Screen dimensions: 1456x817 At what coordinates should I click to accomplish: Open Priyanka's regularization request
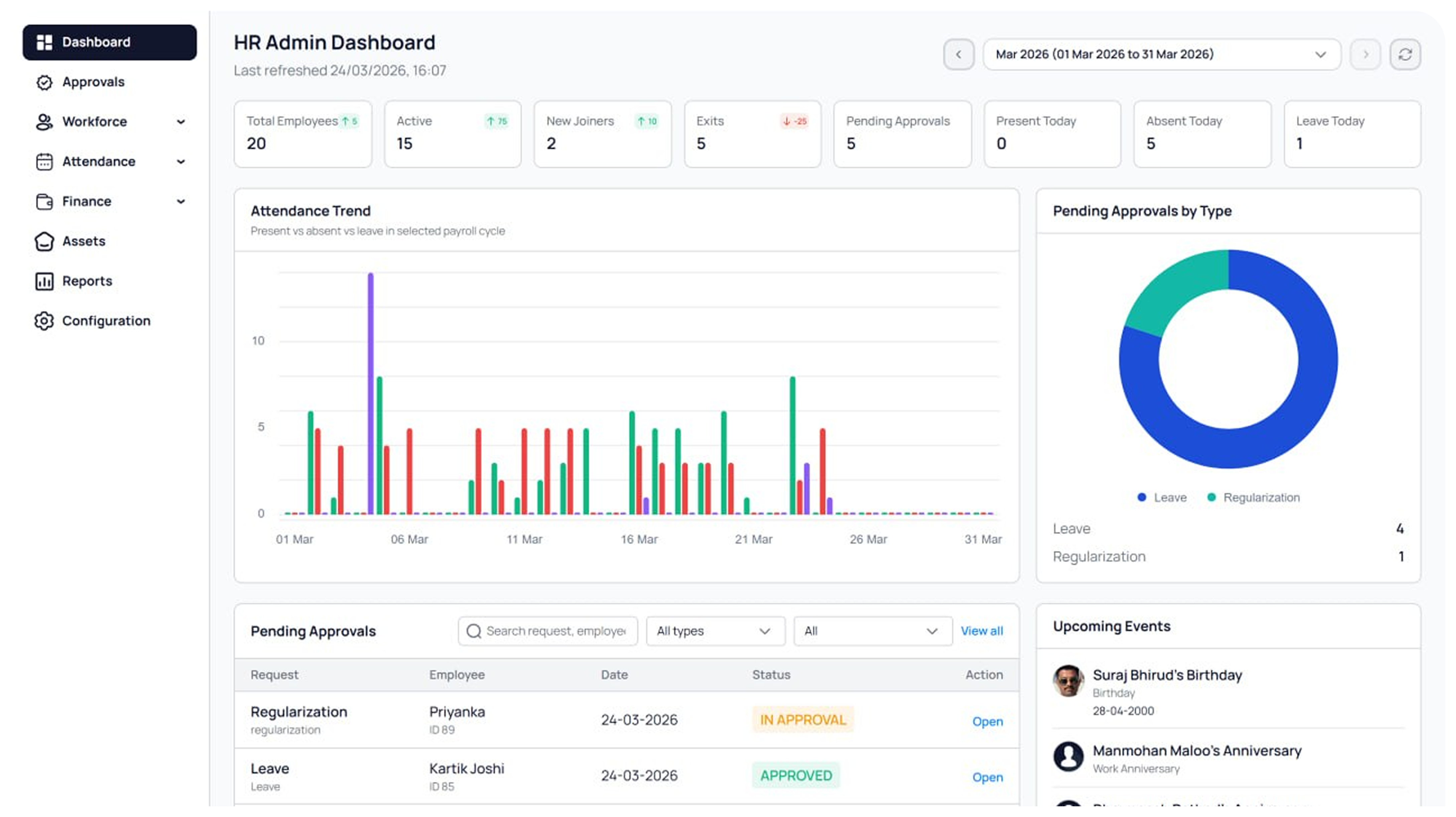coord(987,721)
